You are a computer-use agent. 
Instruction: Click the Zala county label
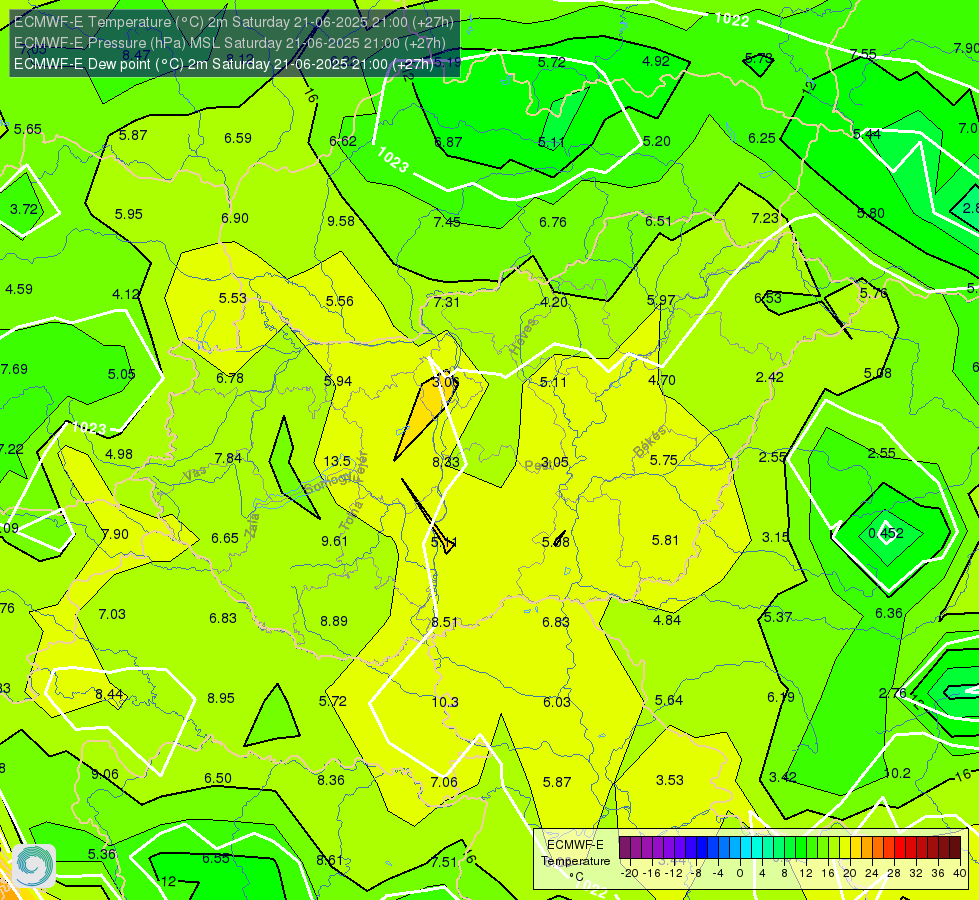252,525
